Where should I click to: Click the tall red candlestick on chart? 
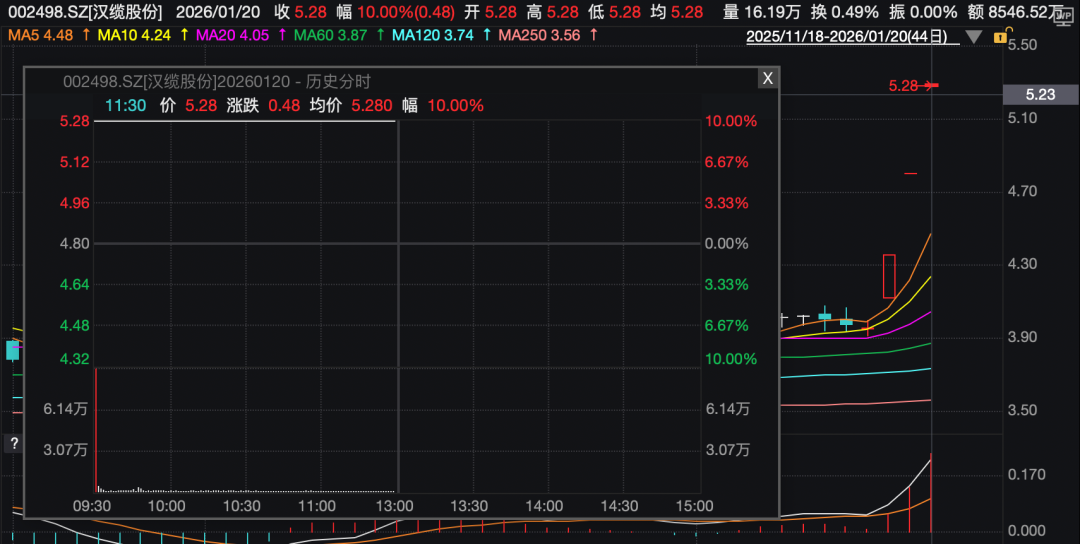point(889,276)
